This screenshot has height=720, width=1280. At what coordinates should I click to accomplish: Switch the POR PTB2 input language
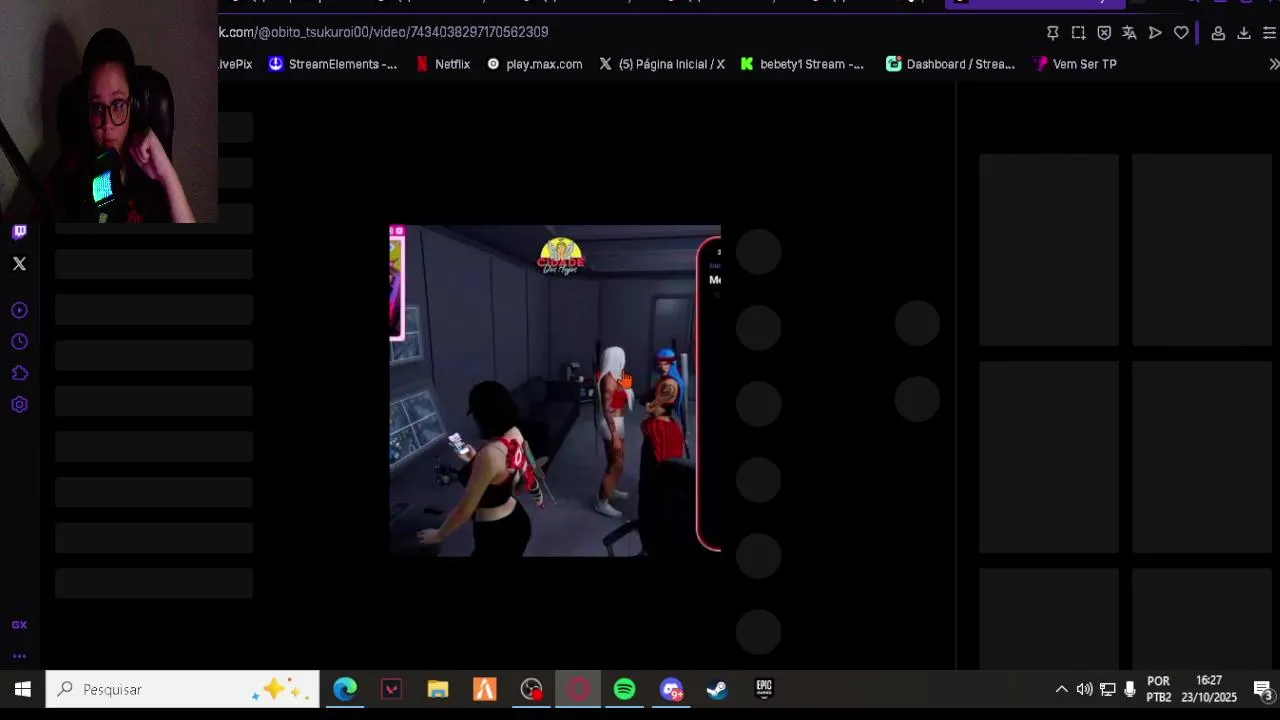[x=1158, y=689]
